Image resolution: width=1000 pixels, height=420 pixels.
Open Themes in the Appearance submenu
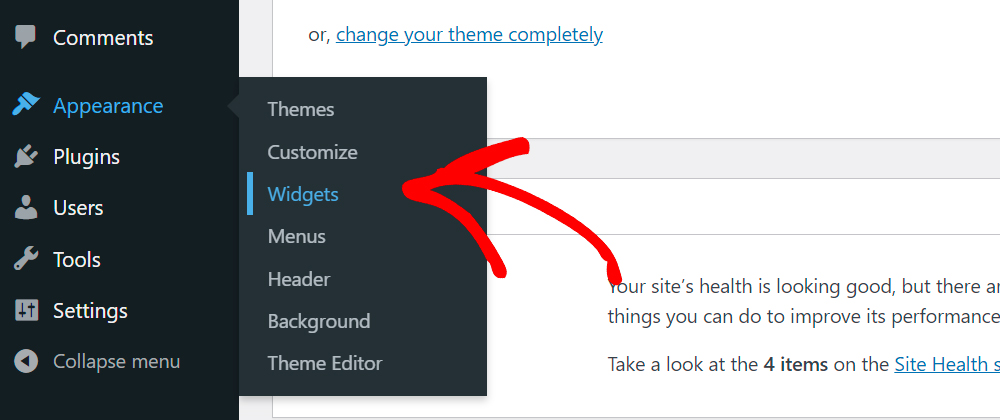300,109
